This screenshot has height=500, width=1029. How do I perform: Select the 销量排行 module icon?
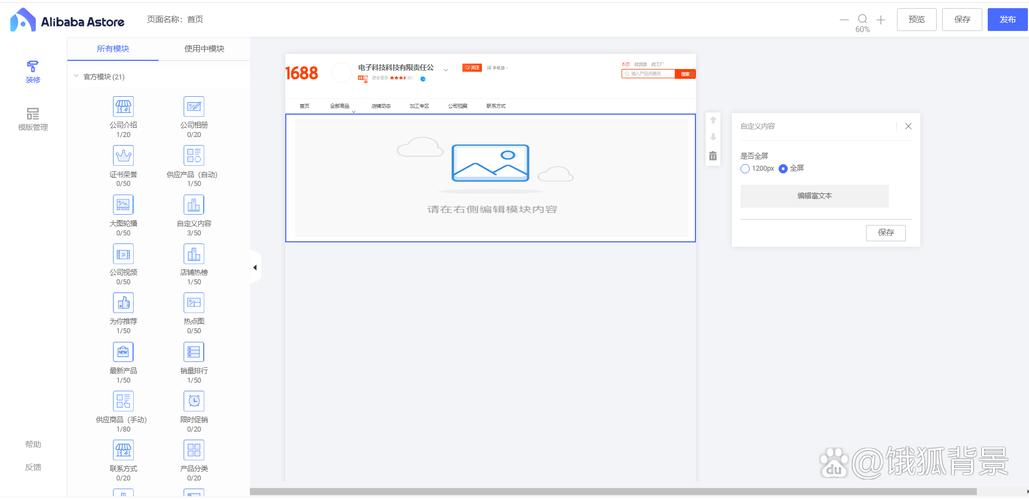194,352
